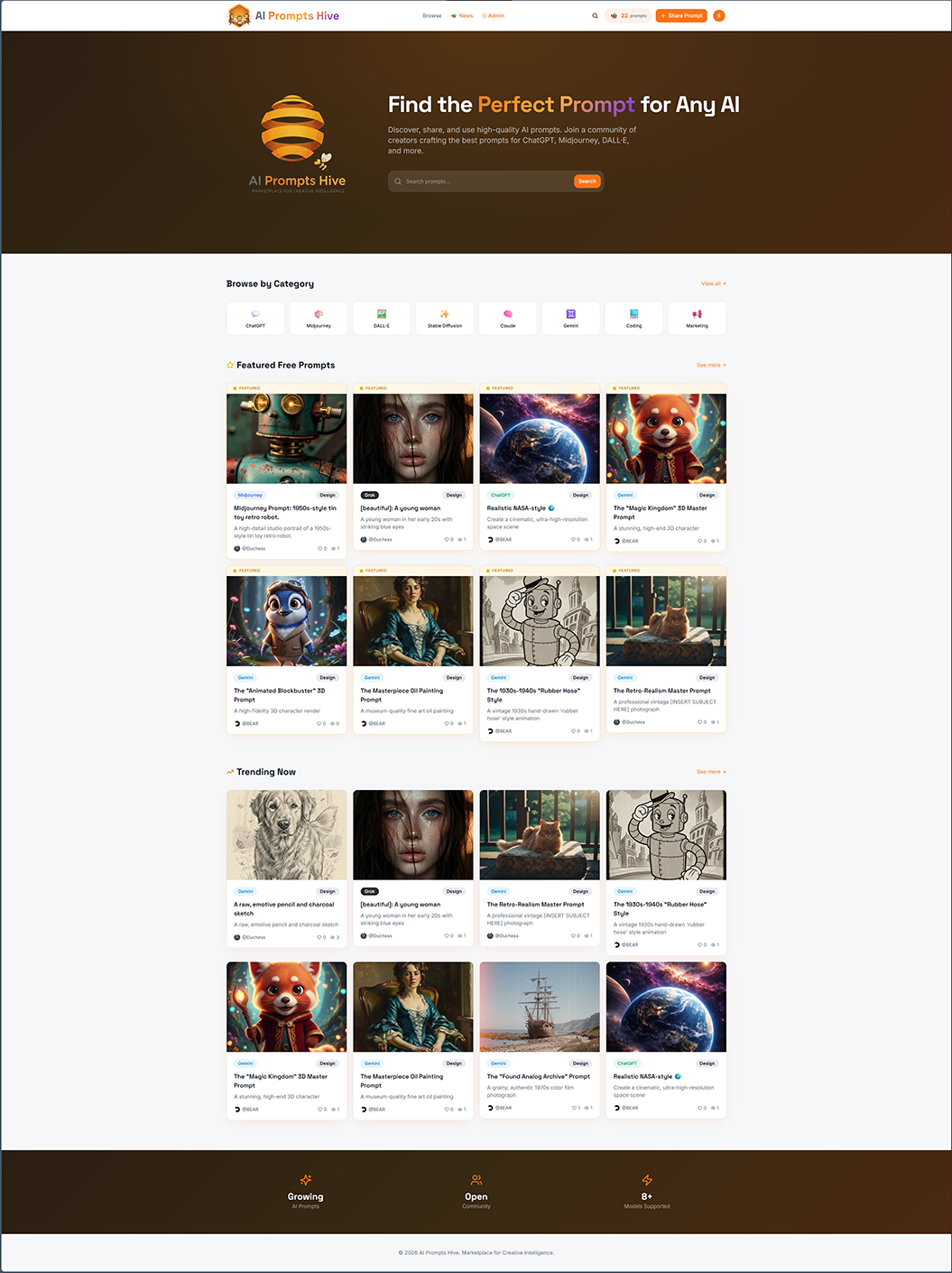Click the Share Prompt button
This screenshot has width=952, height=1273.
681,15
